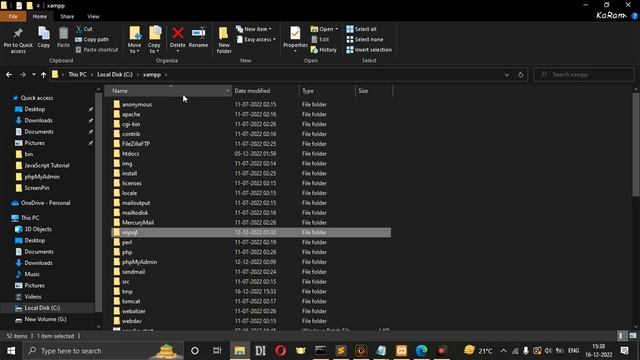Viewport: 640px width, 360px height.
Task: Open Name column filter dropdown
Action: (227, 91)
